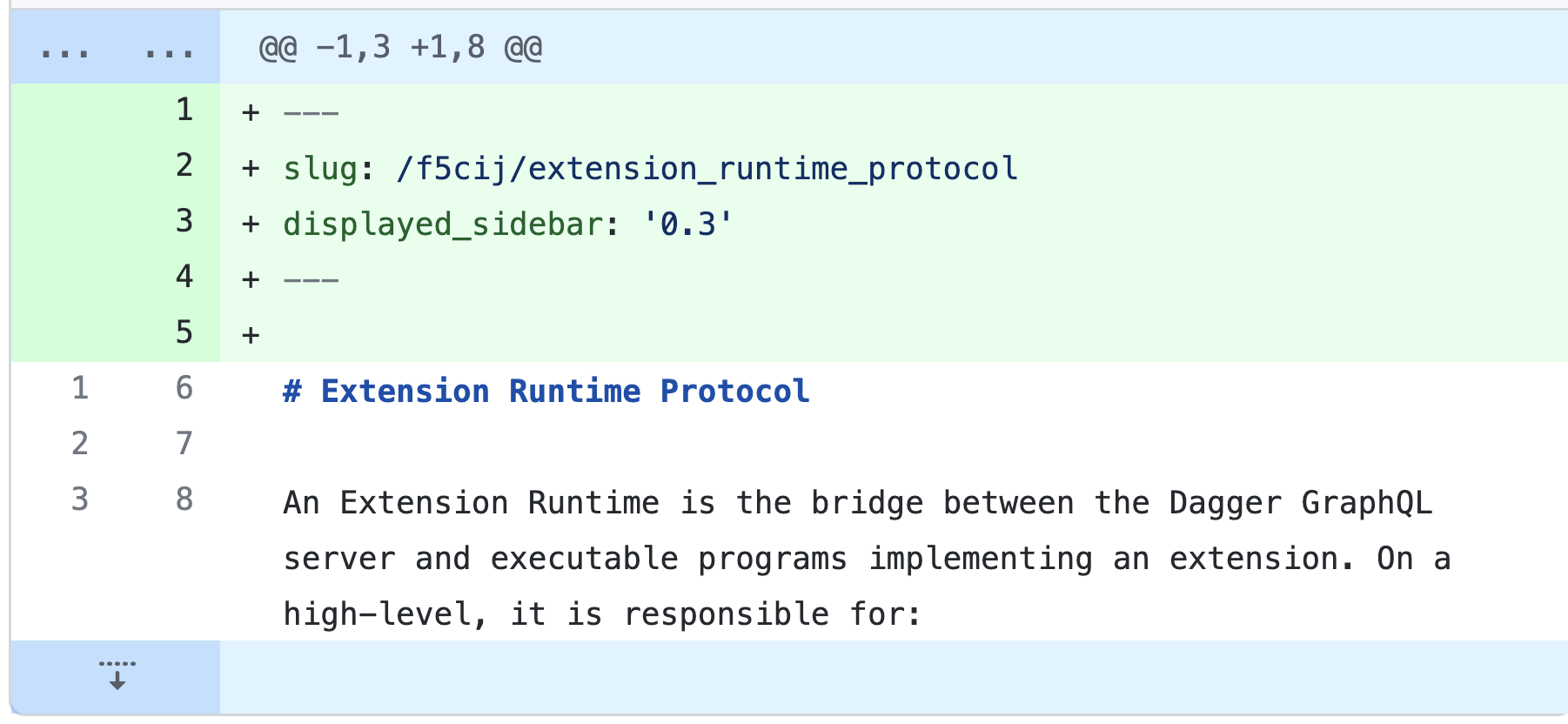Click the right ellipsis in hunk header gutter

coord(170,52)
